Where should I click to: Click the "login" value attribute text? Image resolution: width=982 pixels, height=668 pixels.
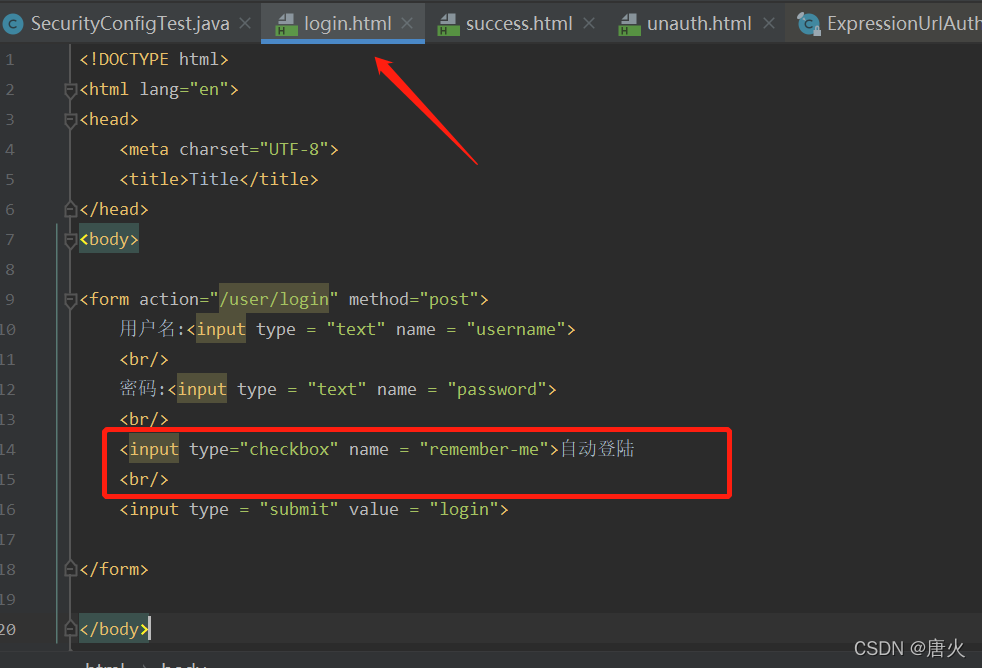[x=464, y=510]
